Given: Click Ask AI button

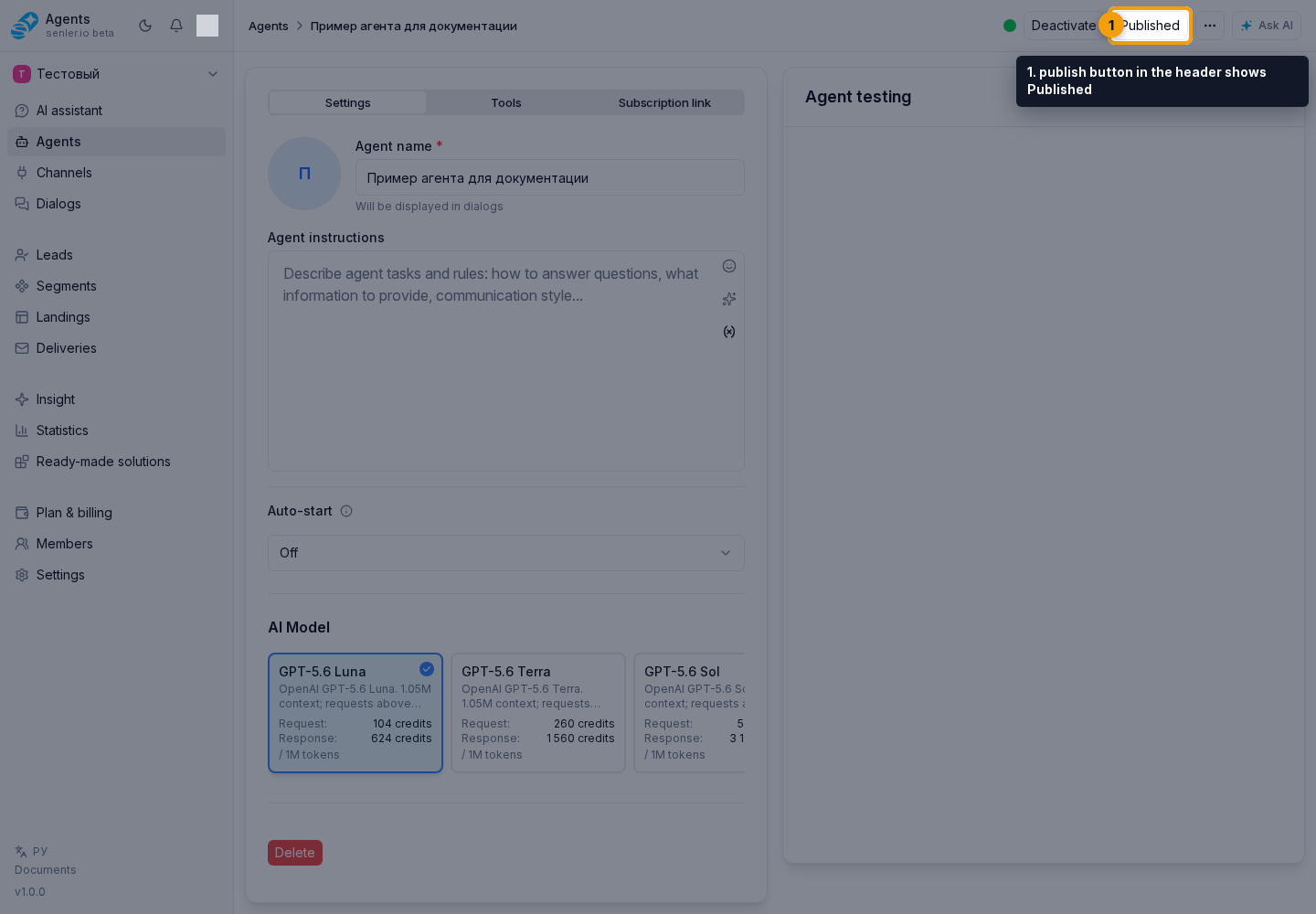Looking at the screenshot, I should pos(1267,26).
